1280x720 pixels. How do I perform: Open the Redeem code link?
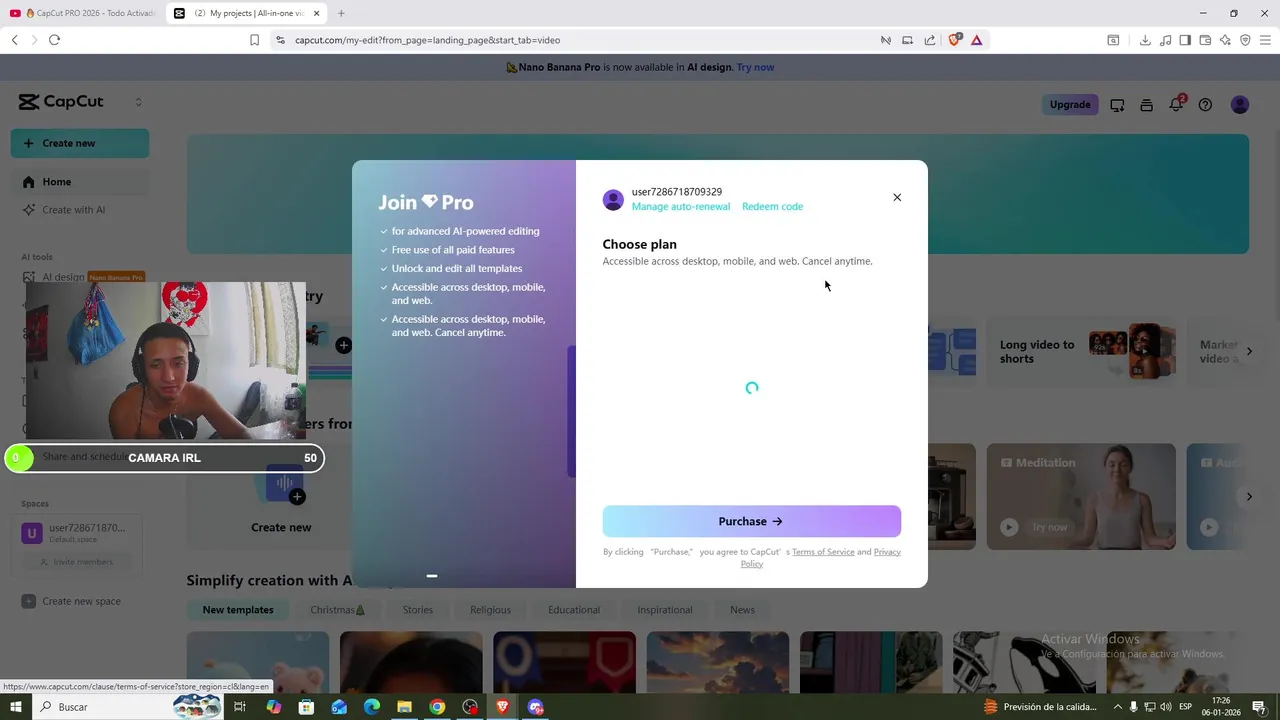(772, 206)
